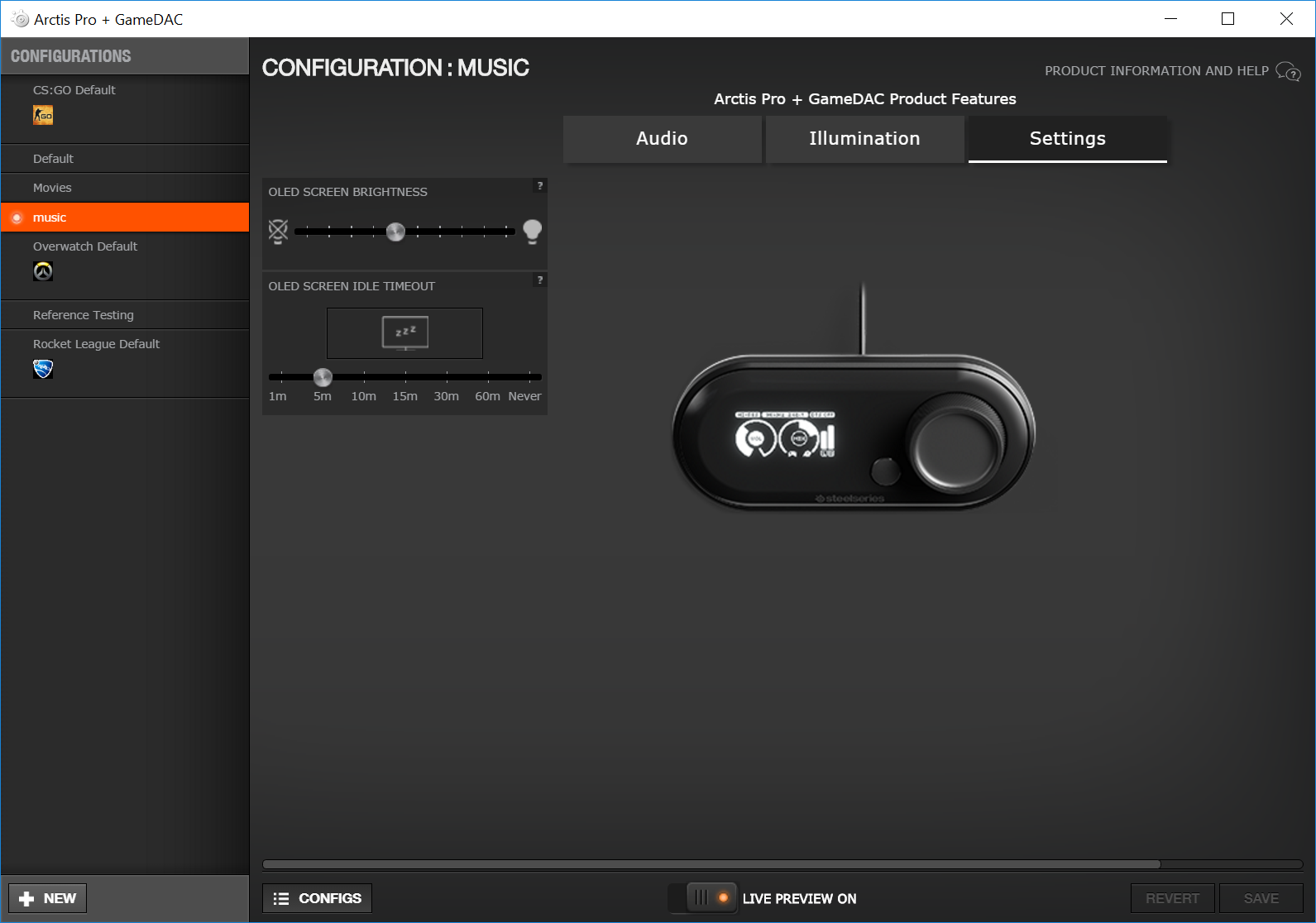
Task: Click the 5m idle timeout label
Action: (x=323, y=396)
